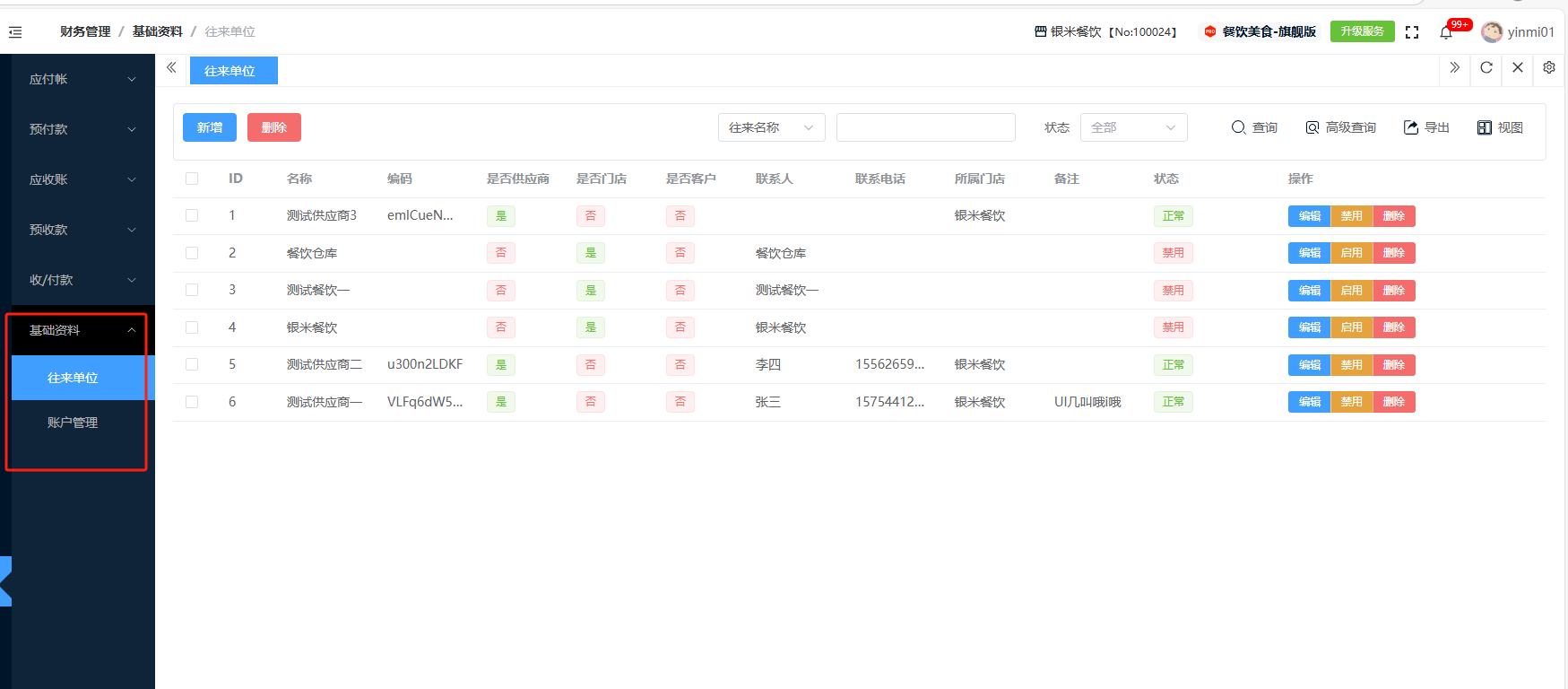The image size is (1568, 689).
Task: Focus the search keyword input field
Action: 925,127
